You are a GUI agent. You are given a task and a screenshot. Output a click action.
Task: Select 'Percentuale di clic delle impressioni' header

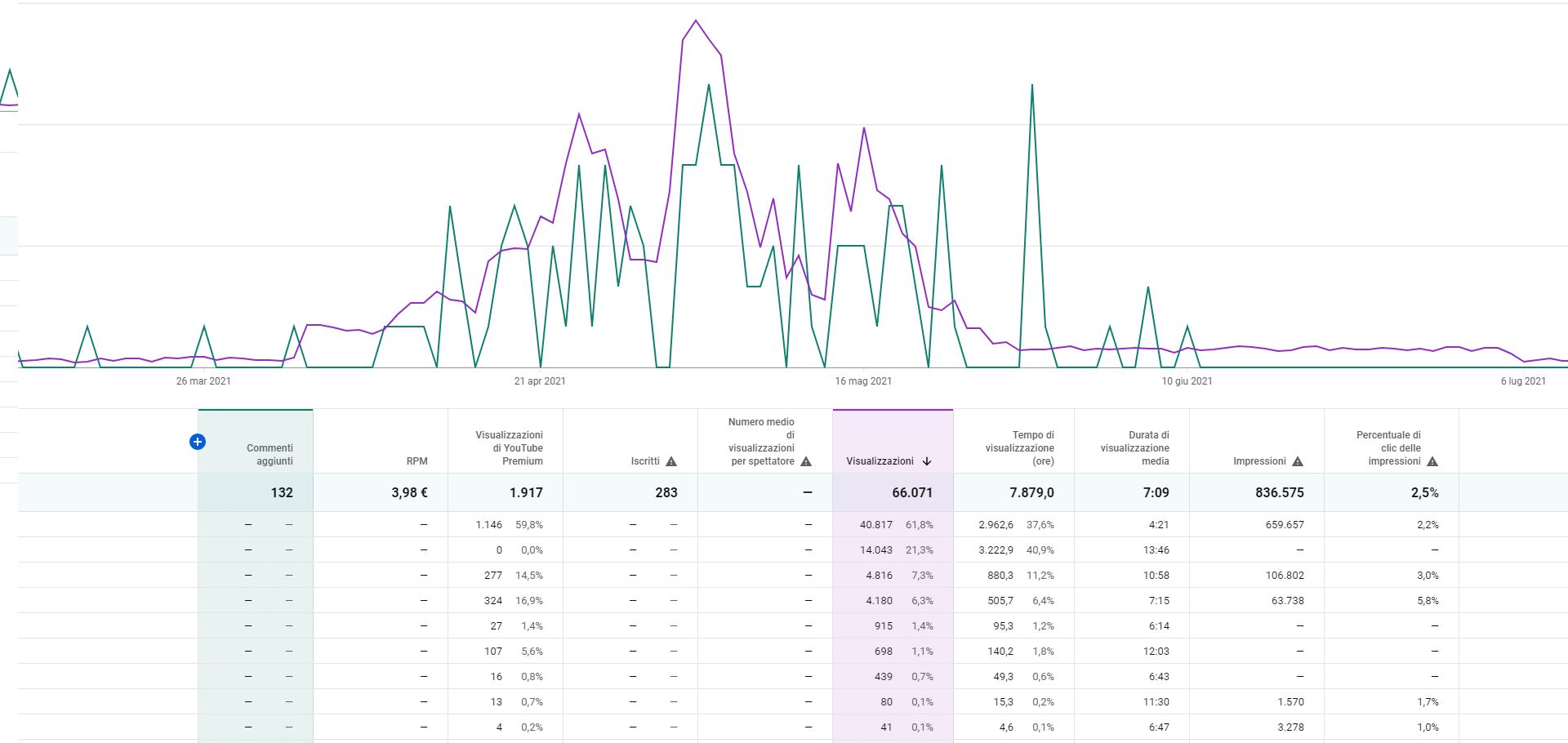click(1388, 448)
